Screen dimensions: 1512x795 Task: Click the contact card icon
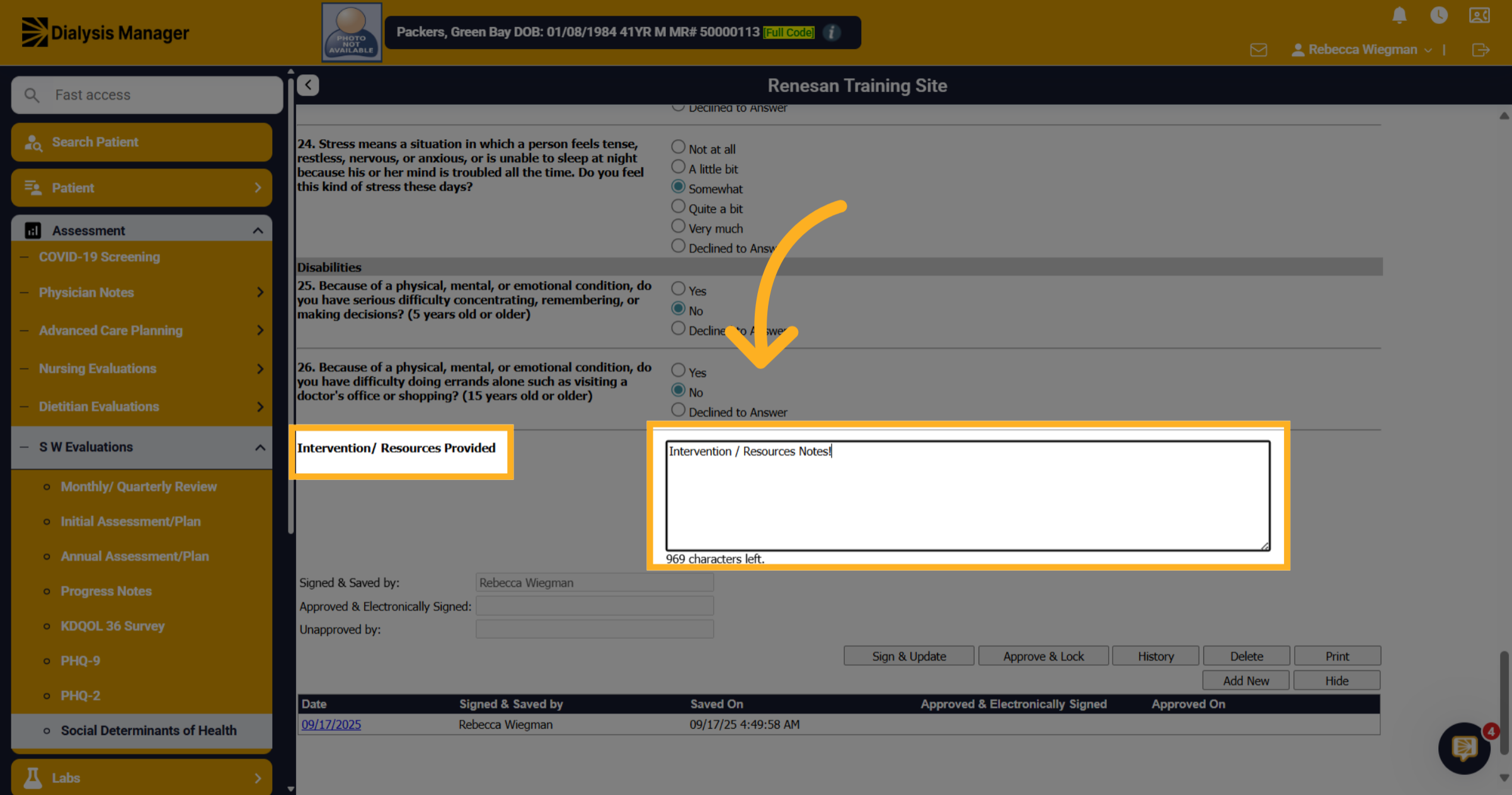pos(1479,15)
